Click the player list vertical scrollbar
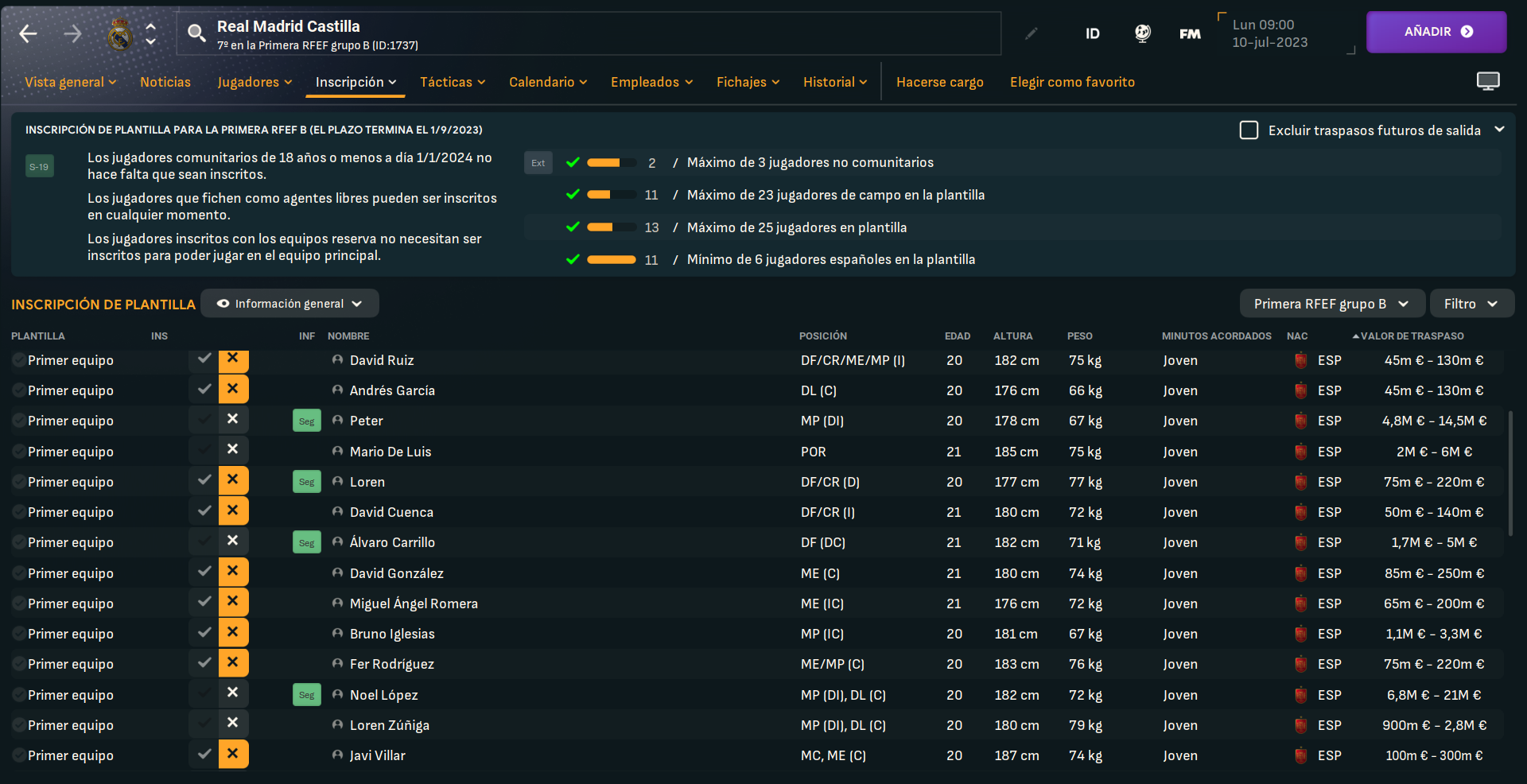The image size is (1527, 784). tap(1510, 473)
